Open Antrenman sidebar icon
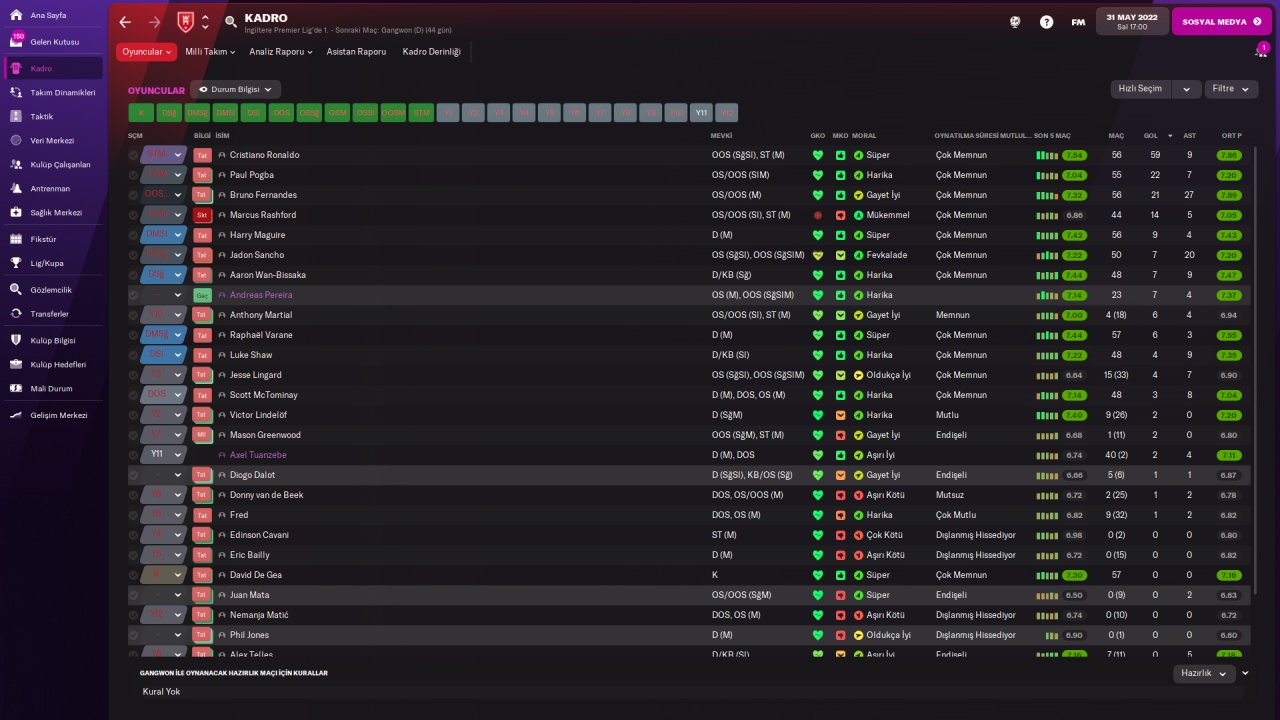This screenshot has height=720, width=1280. (16, 188)
